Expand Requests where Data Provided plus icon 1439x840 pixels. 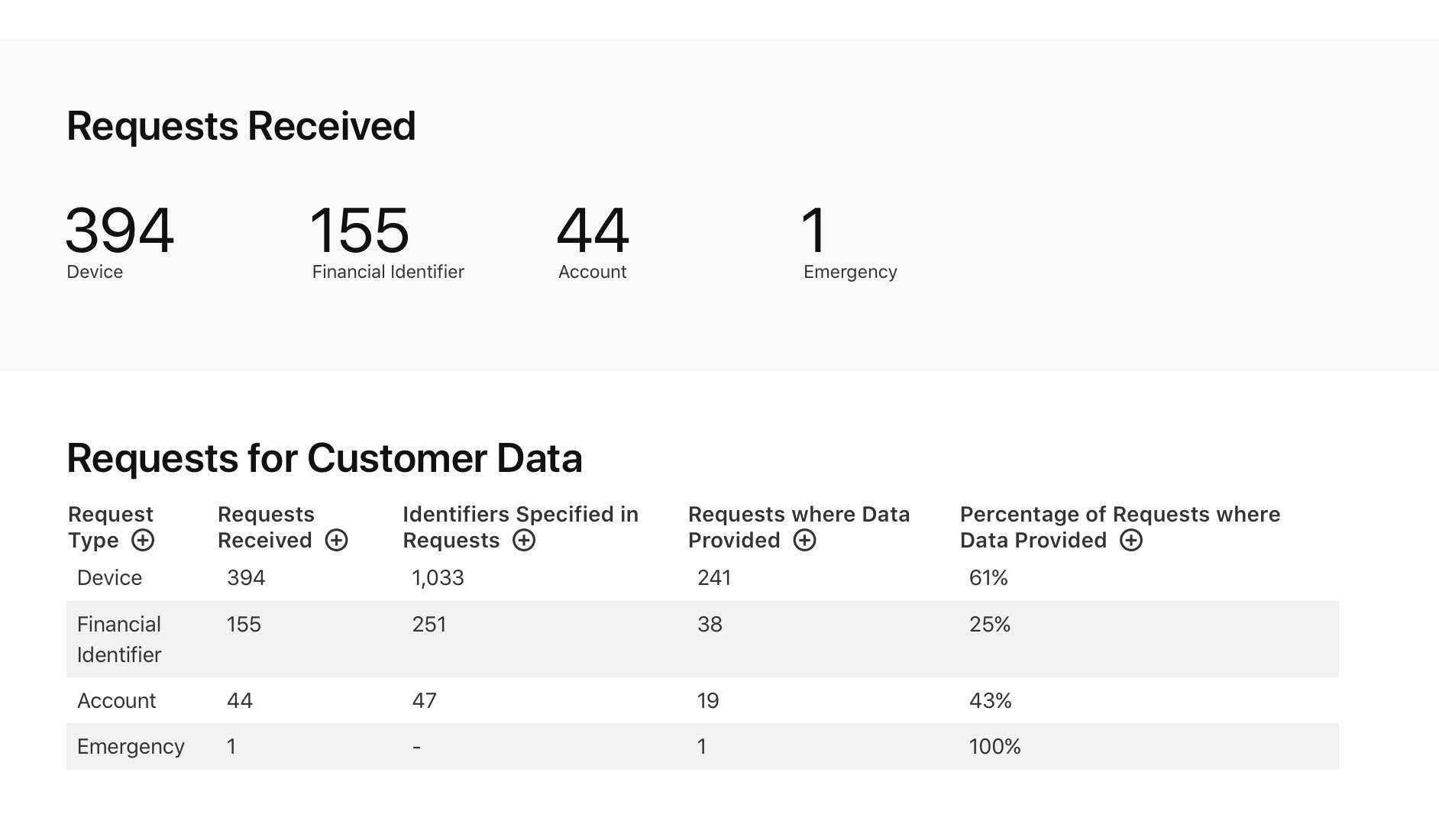804,541
